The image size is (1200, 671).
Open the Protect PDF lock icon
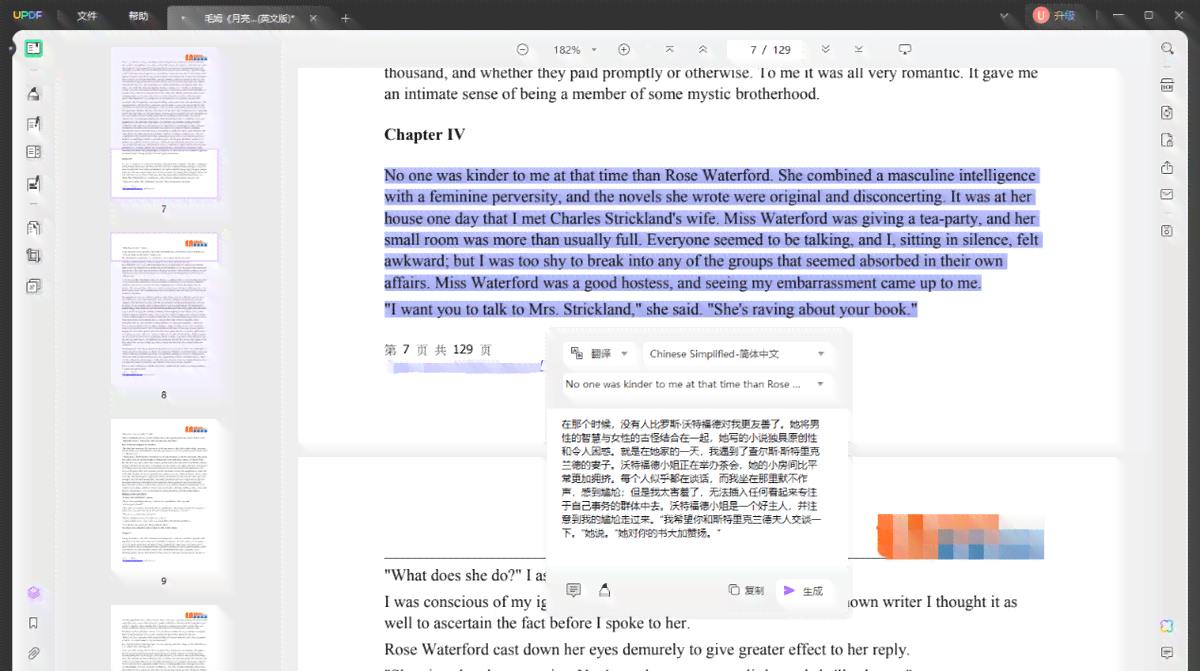(1167, 140)
